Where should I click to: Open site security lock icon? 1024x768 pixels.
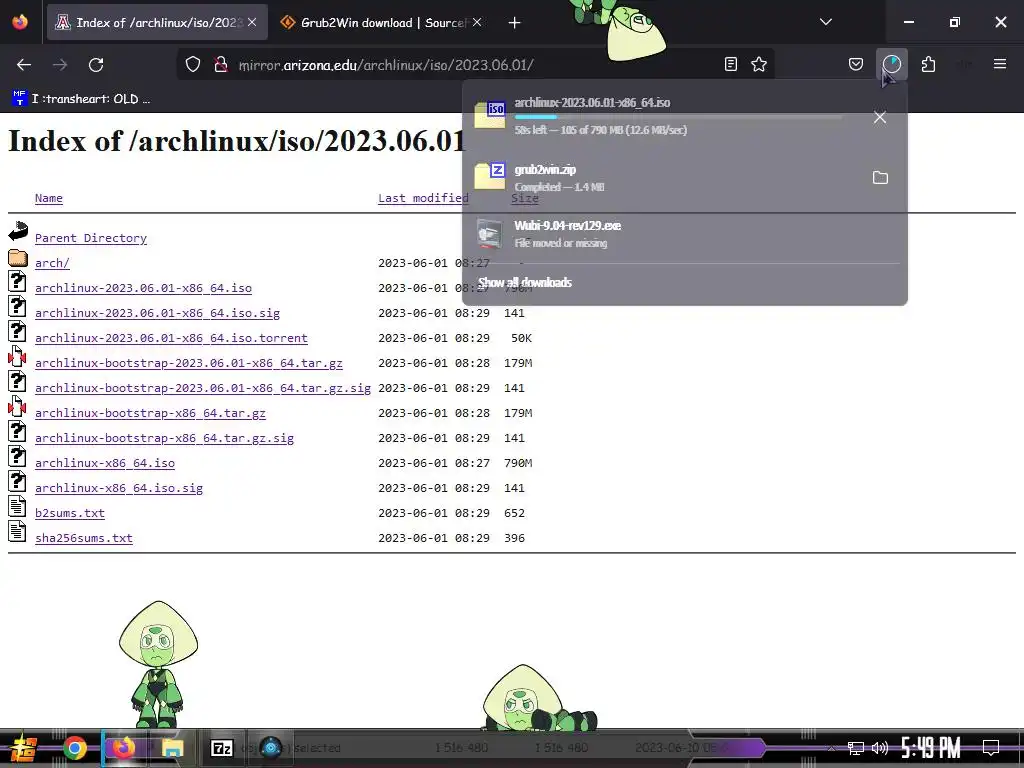point(221,65)
